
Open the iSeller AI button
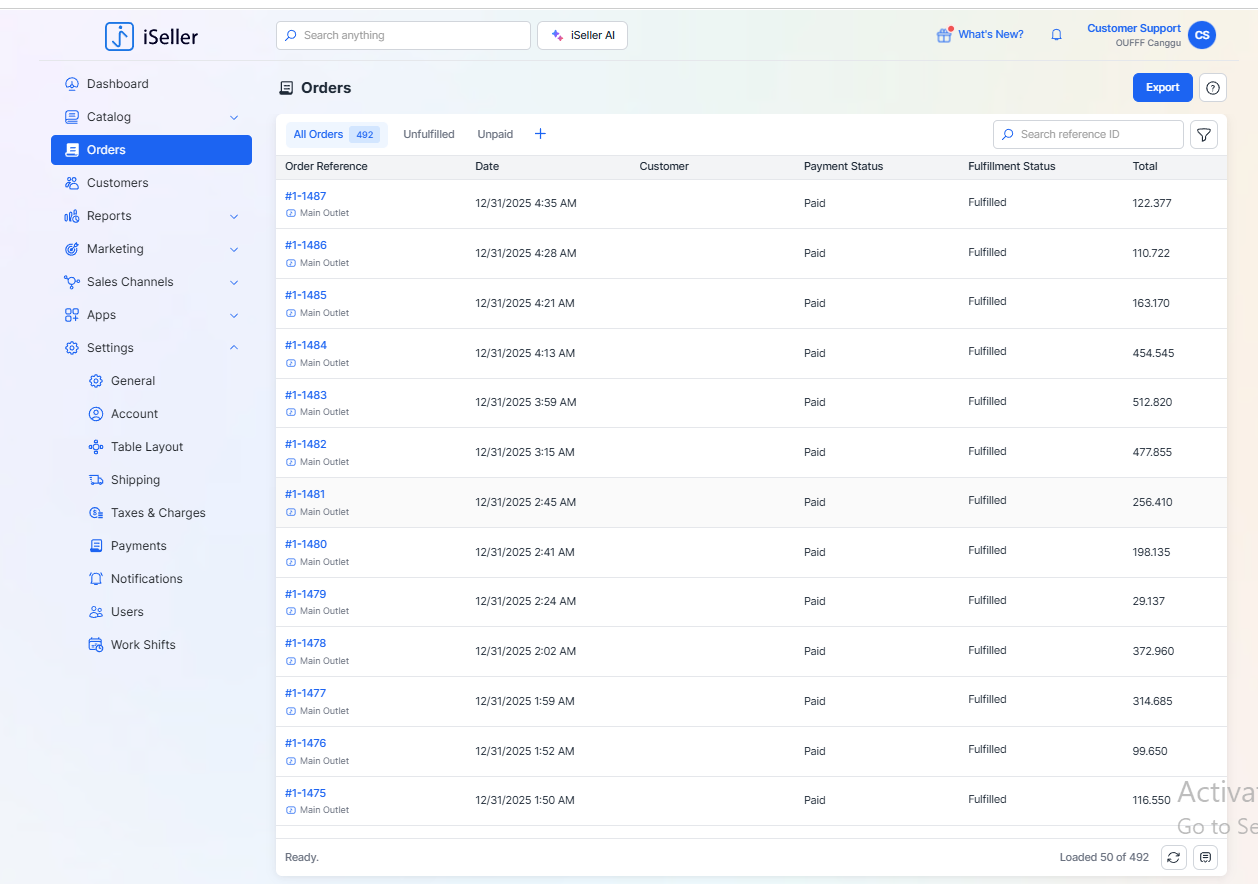click(x=582, y=35)
